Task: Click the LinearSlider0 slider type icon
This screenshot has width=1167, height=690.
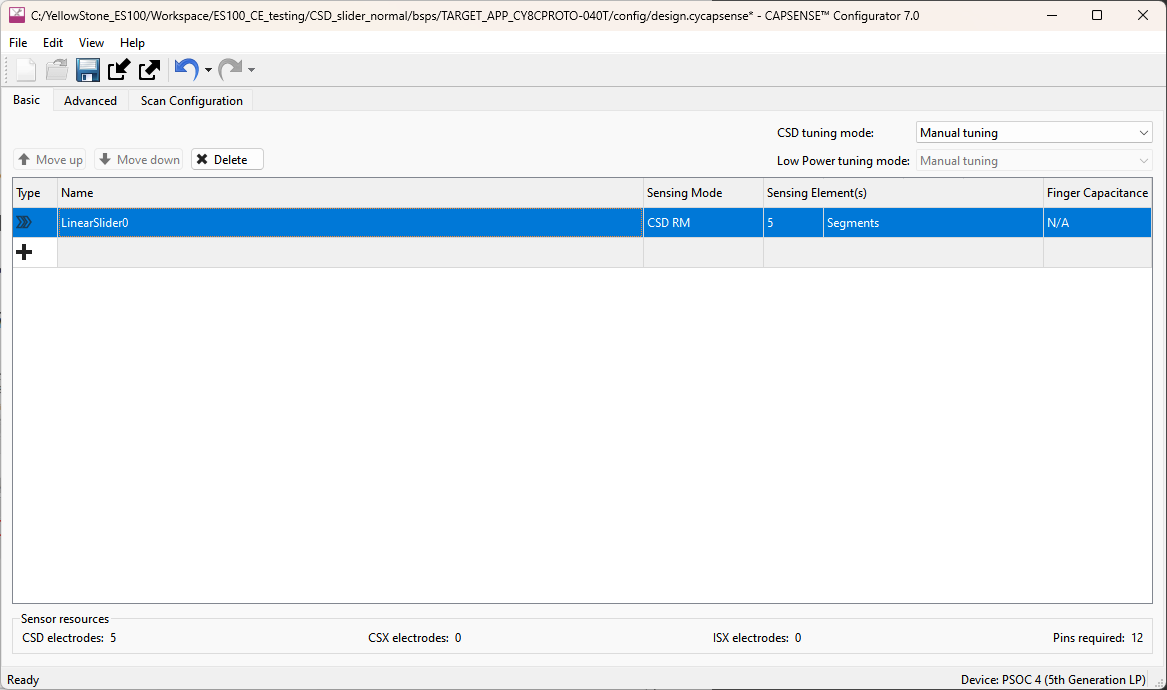Action: [25, 223]
